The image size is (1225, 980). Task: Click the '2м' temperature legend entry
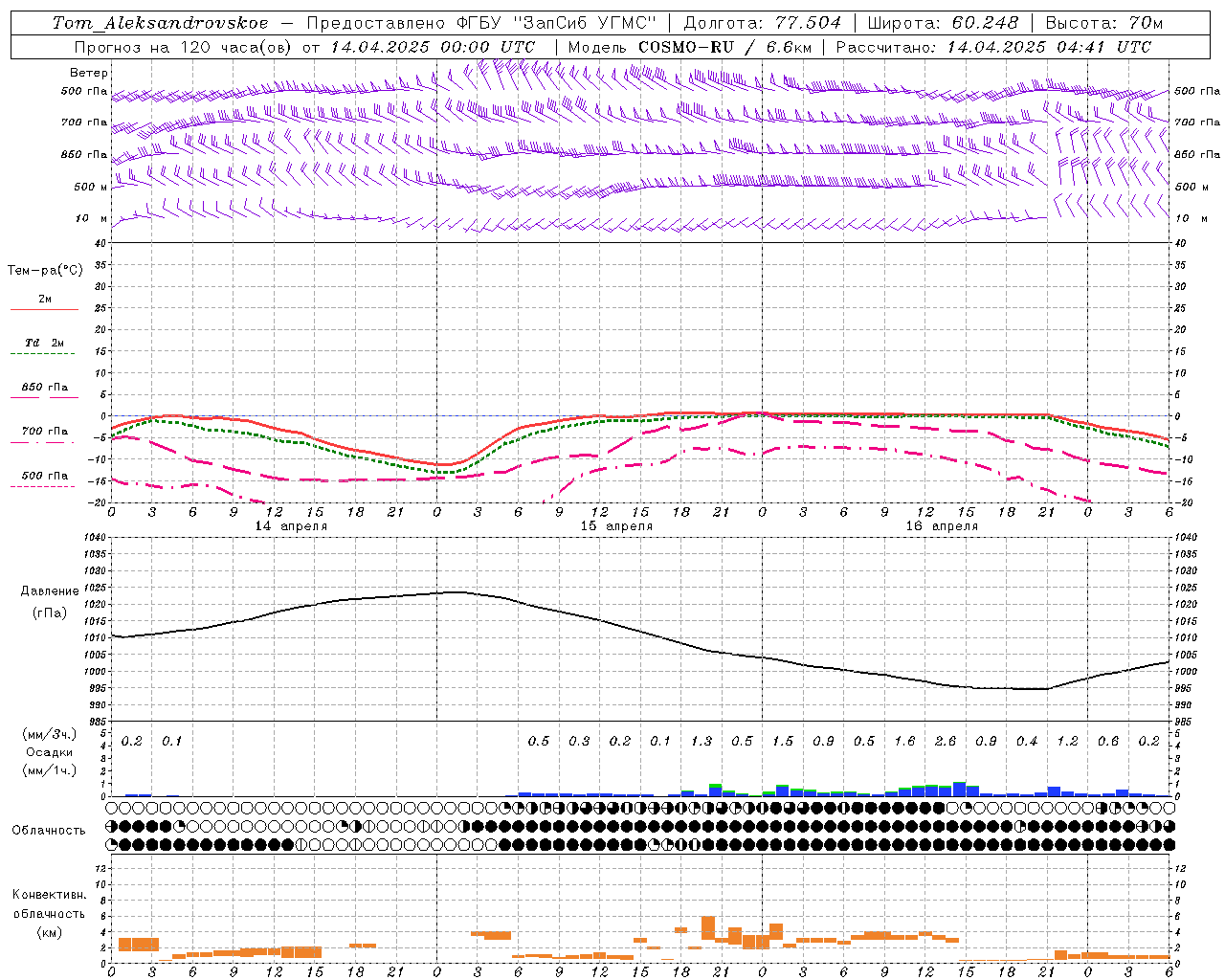coord(45,300)
